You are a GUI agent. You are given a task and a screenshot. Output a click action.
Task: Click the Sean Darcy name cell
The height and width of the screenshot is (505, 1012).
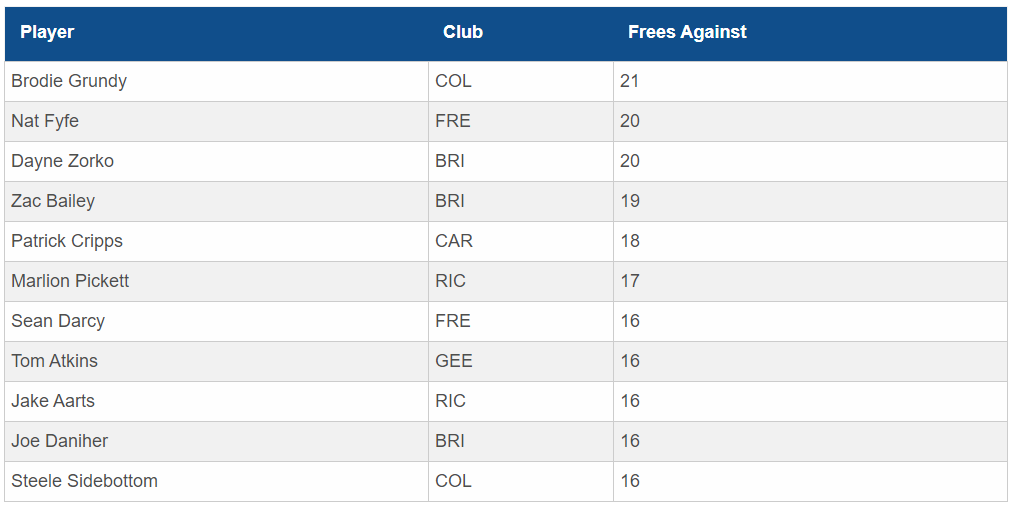216,322
